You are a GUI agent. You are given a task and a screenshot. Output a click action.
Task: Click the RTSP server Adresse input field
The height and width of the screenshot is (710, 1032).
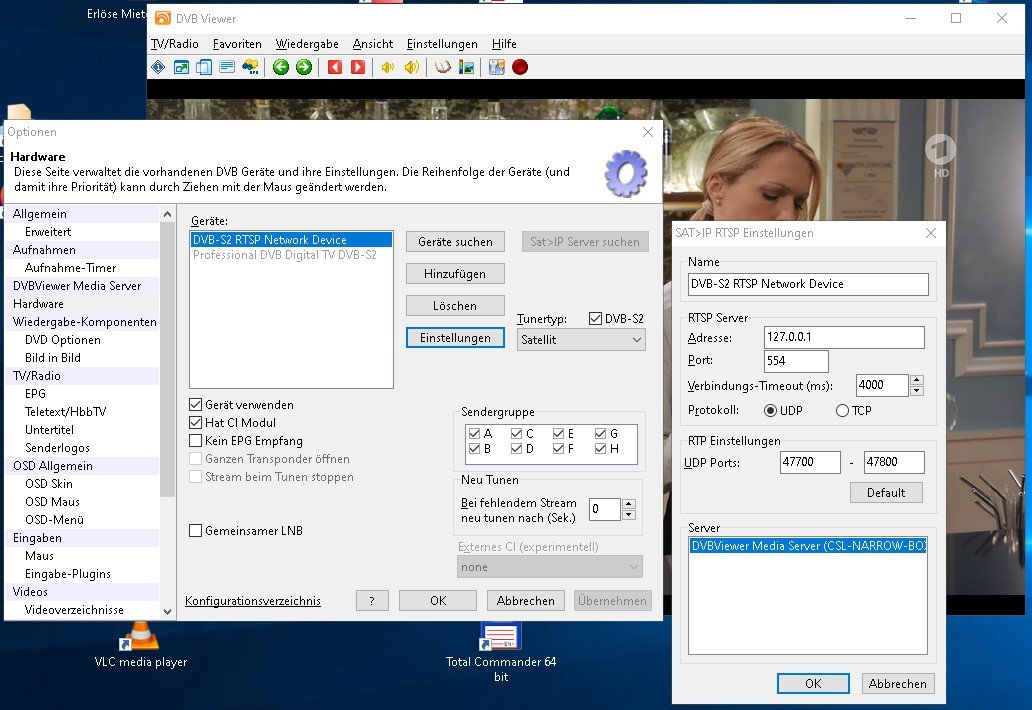[x=844, y=337]
